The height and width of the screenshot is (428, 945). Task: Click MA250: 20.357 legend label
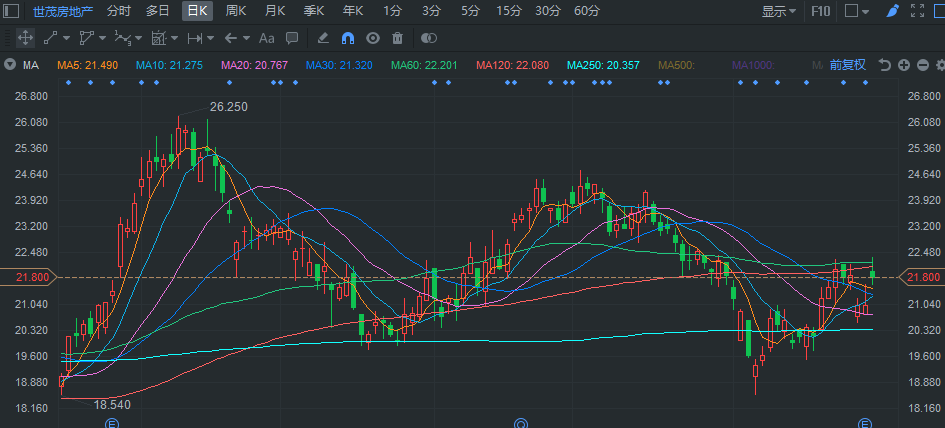[603, 65]
